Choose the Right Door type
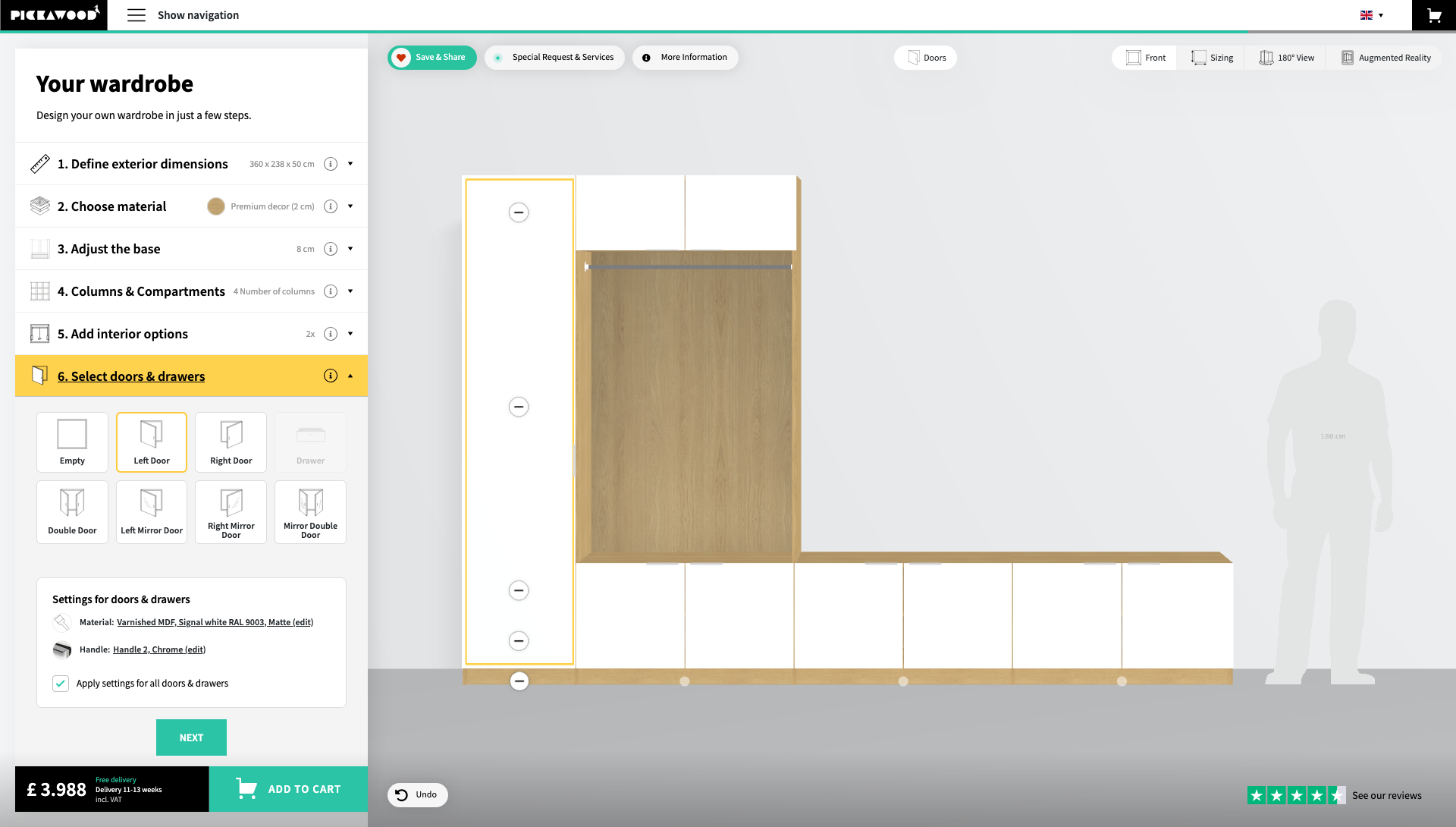This screenshot has width=1456, height=827. coord(231,442)
